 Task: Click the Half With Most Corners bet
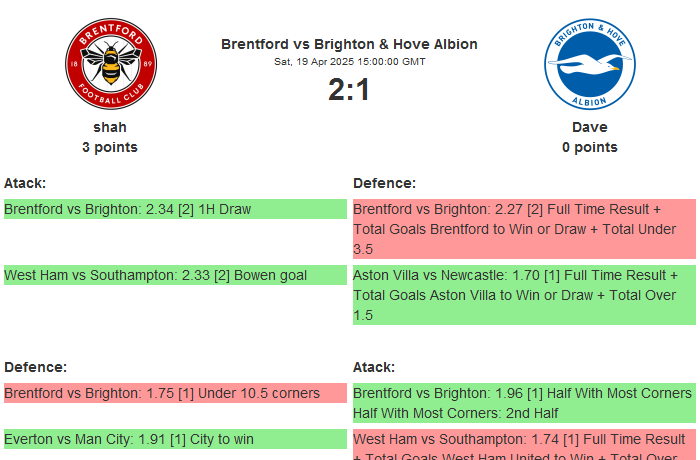point(524,403)
